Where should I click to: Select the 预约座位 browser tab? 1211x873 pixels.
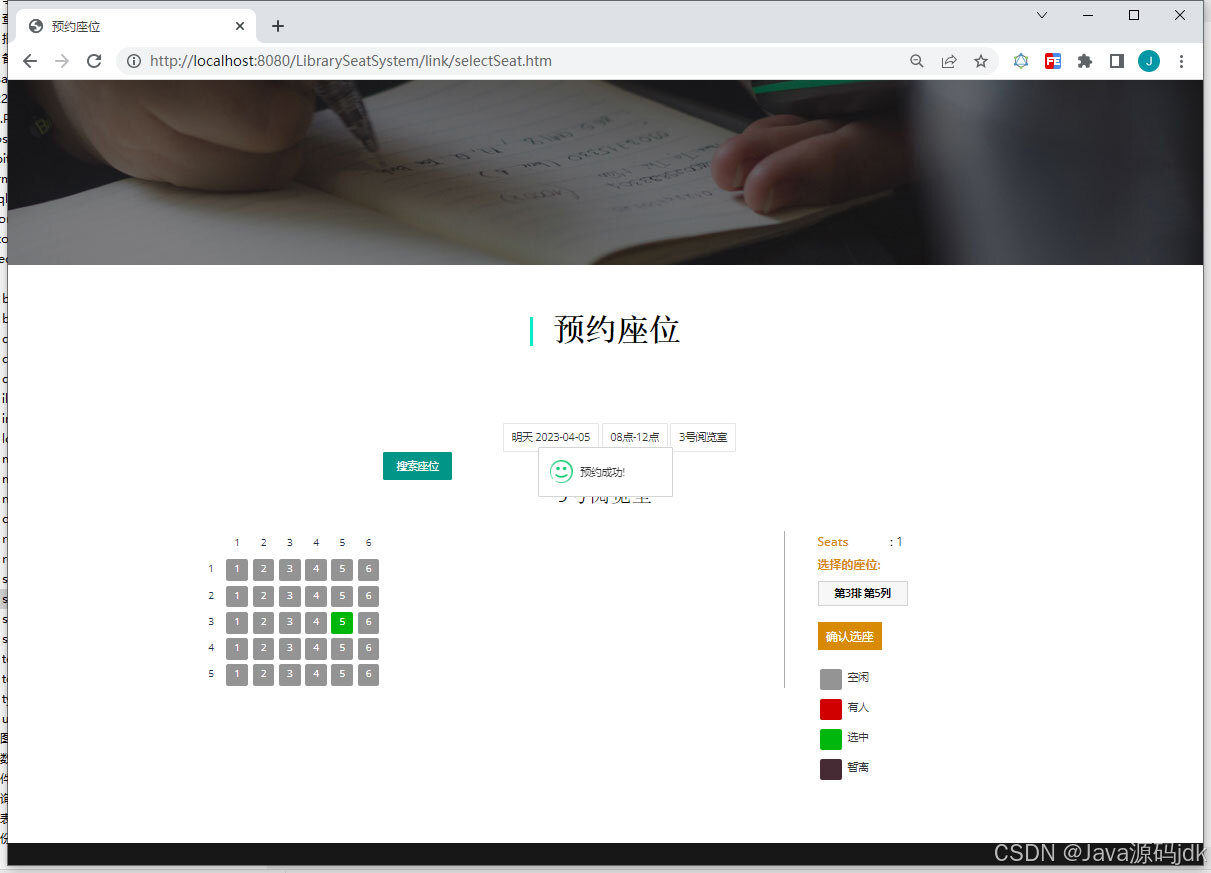click(138, 26)
